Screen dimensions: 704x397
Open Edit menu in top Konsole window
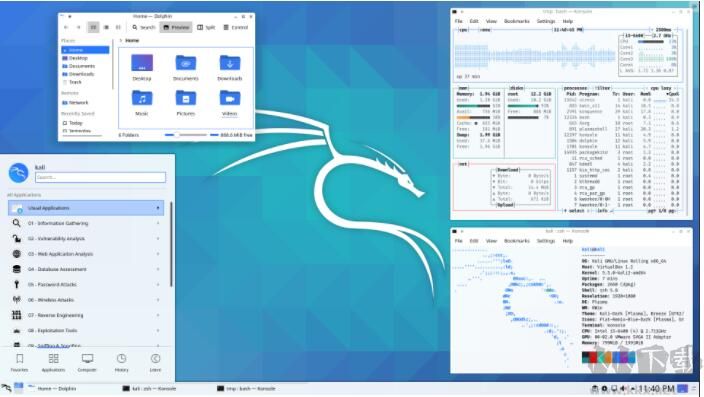474,21
